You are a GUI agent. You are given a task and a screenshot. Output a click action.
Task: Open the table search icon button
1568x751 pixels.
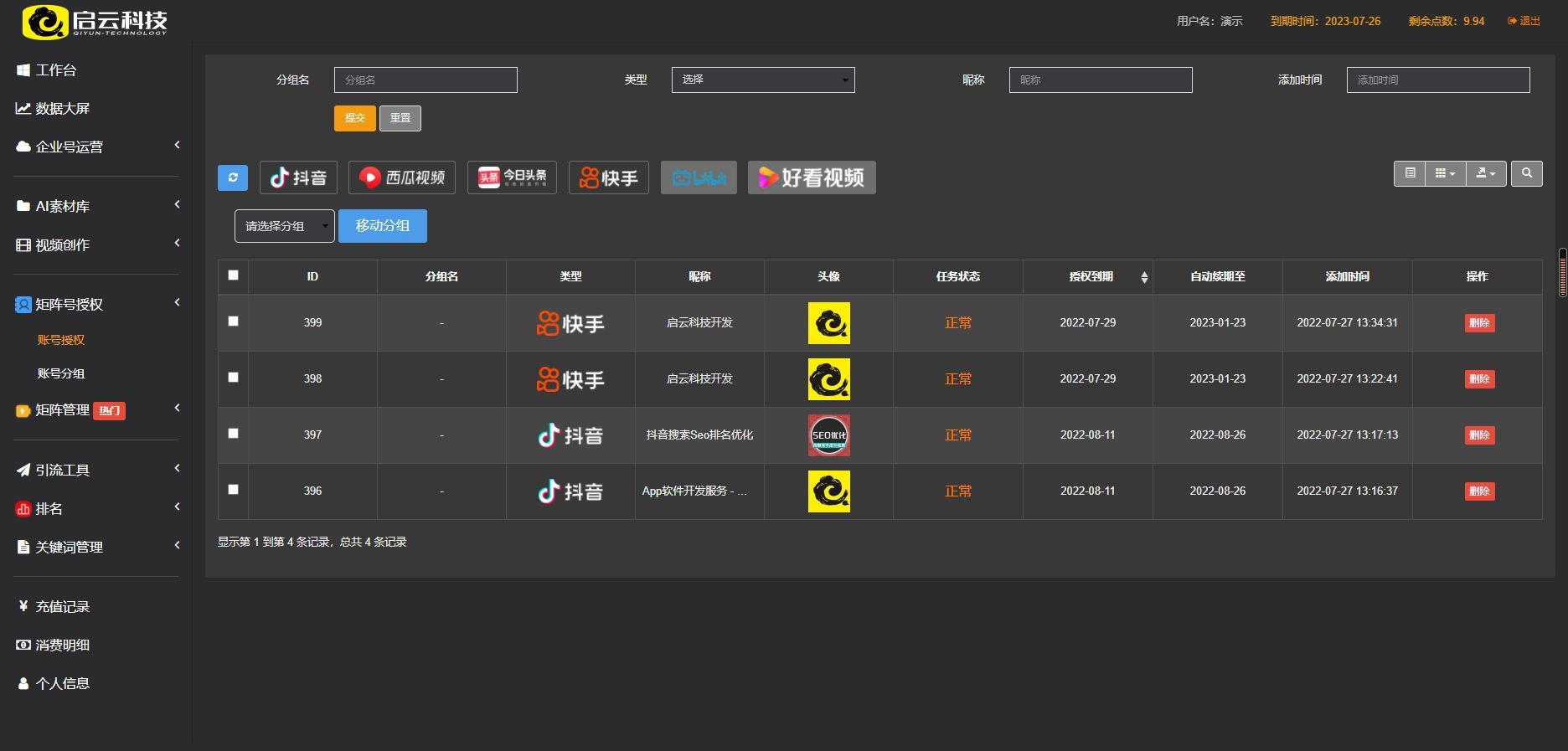click(1527, 173)
